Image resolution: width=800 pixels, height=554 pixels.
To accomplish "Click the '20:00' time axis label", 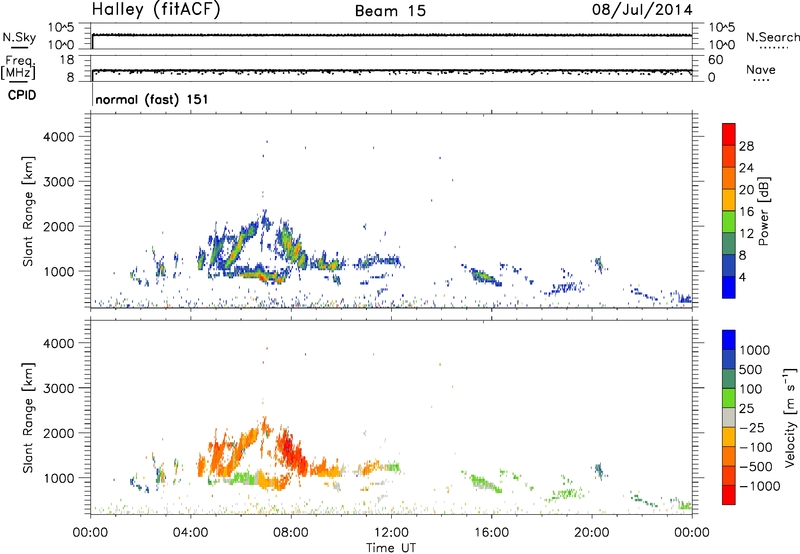I will coord(592,533).
